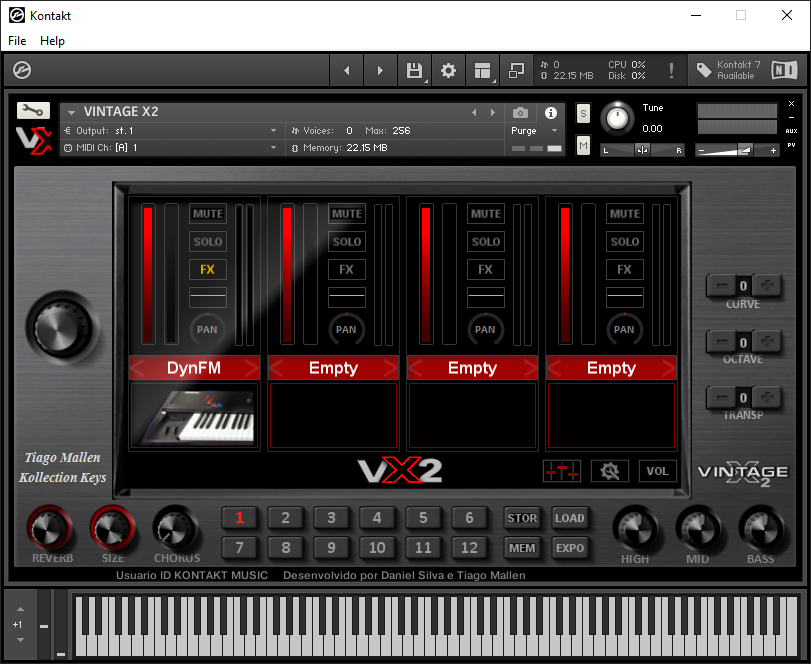The image size is (811, 664).
Task: Increase the CURVE value with plus
Action: (x=767, y=285)
